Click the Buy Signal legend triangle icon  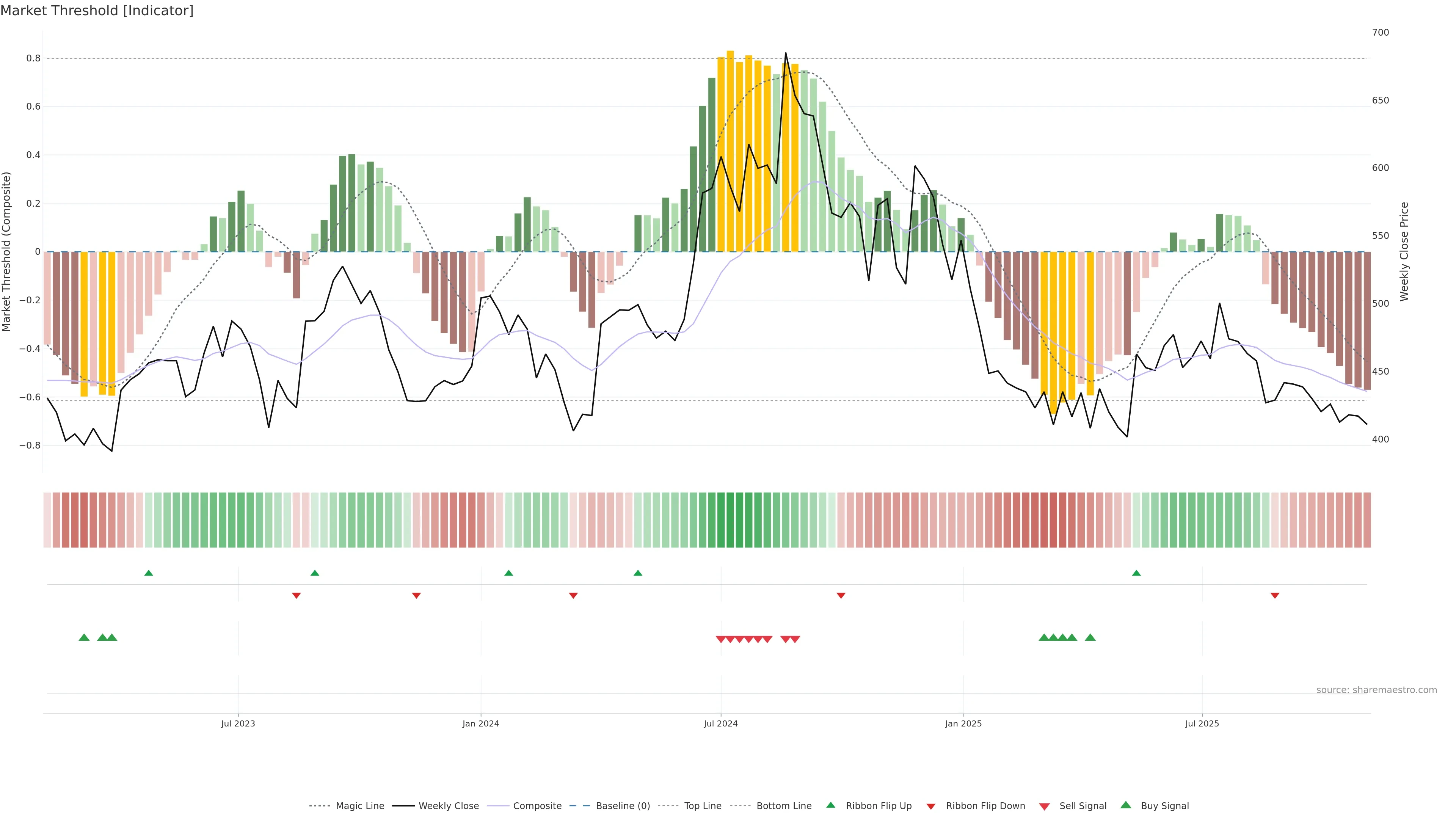click(1125, 805)
